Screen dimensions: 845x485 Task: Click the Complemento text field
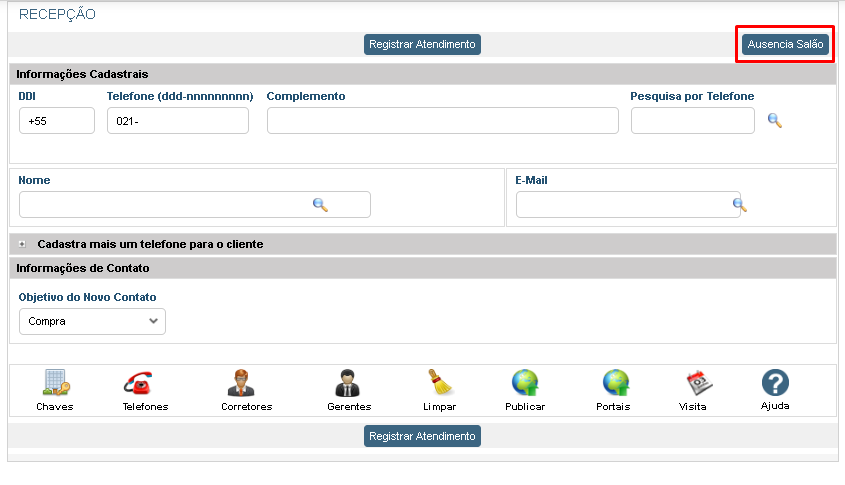click(x=442, y=121)
